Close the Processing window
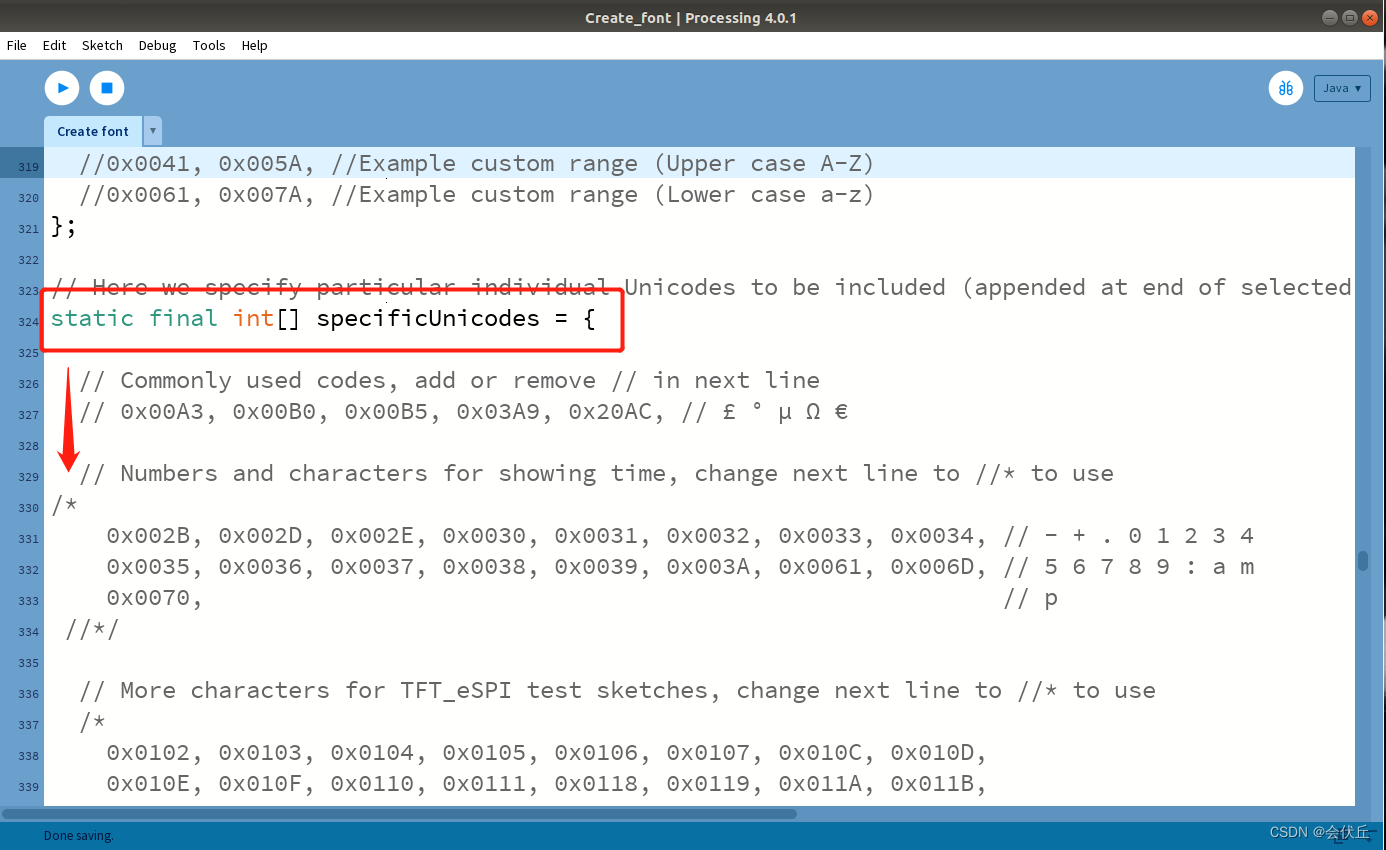Screen dimensions: 1386x850 point(1369,17)
